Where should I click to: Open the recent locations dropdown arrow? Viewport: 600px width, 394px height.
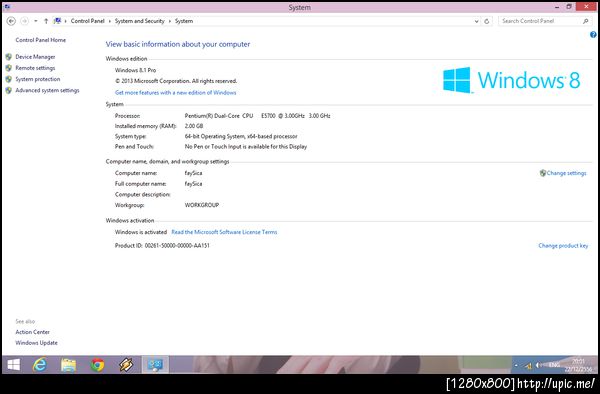coord(36,21)
